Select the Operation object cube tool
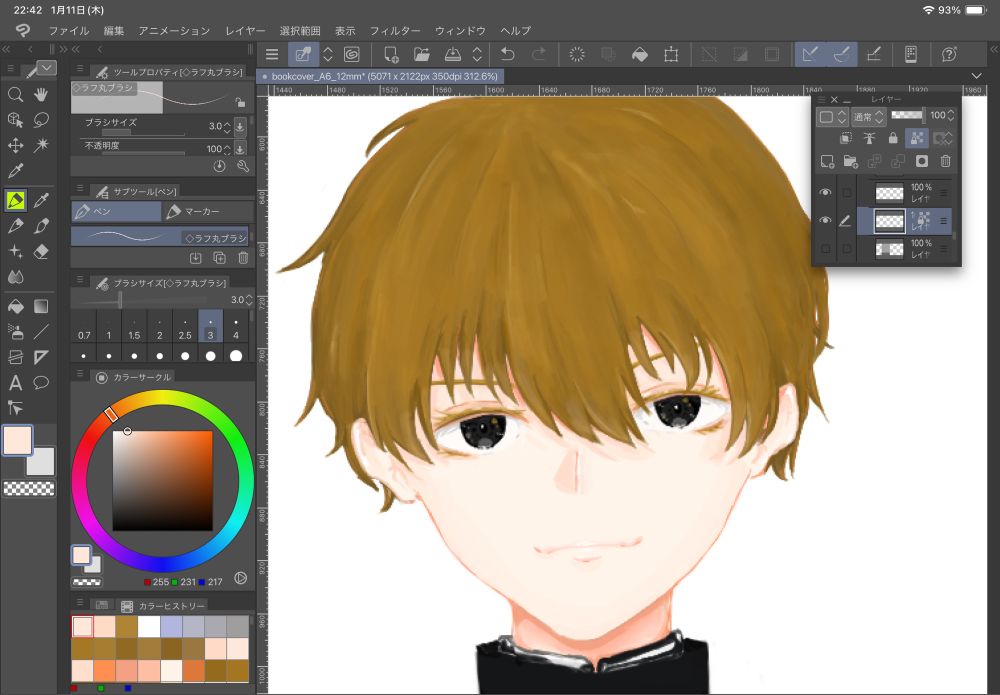This screenshot has width=1000, height=695. pyautogui.click(x=15, y=120)
